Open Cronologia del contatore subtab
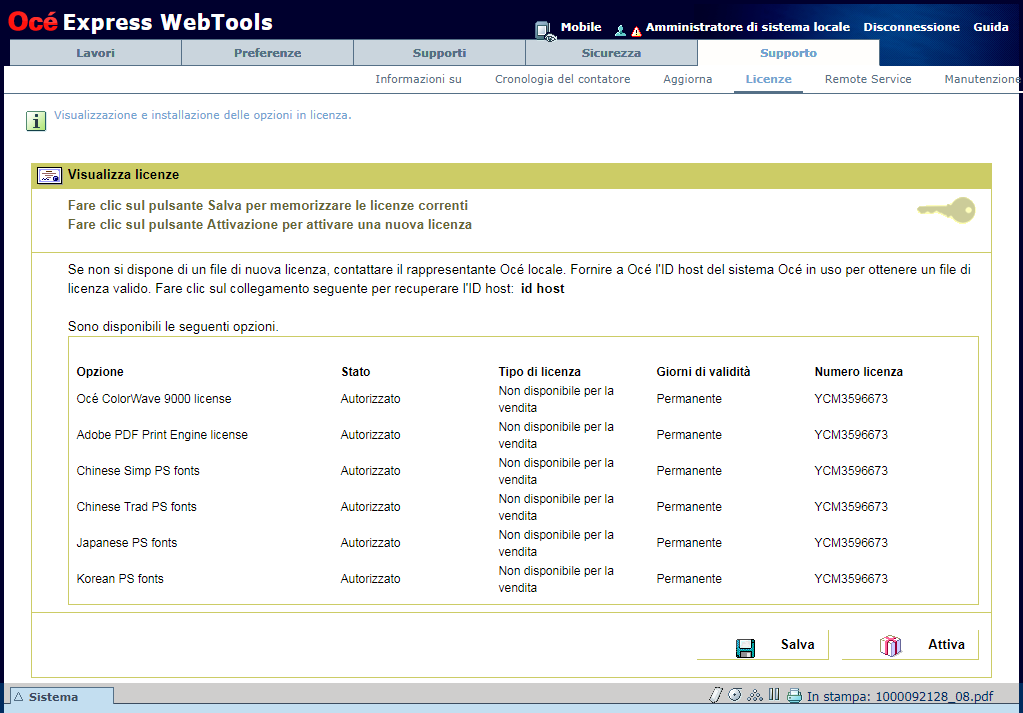 pyautogui.click(x=562, y=79)
